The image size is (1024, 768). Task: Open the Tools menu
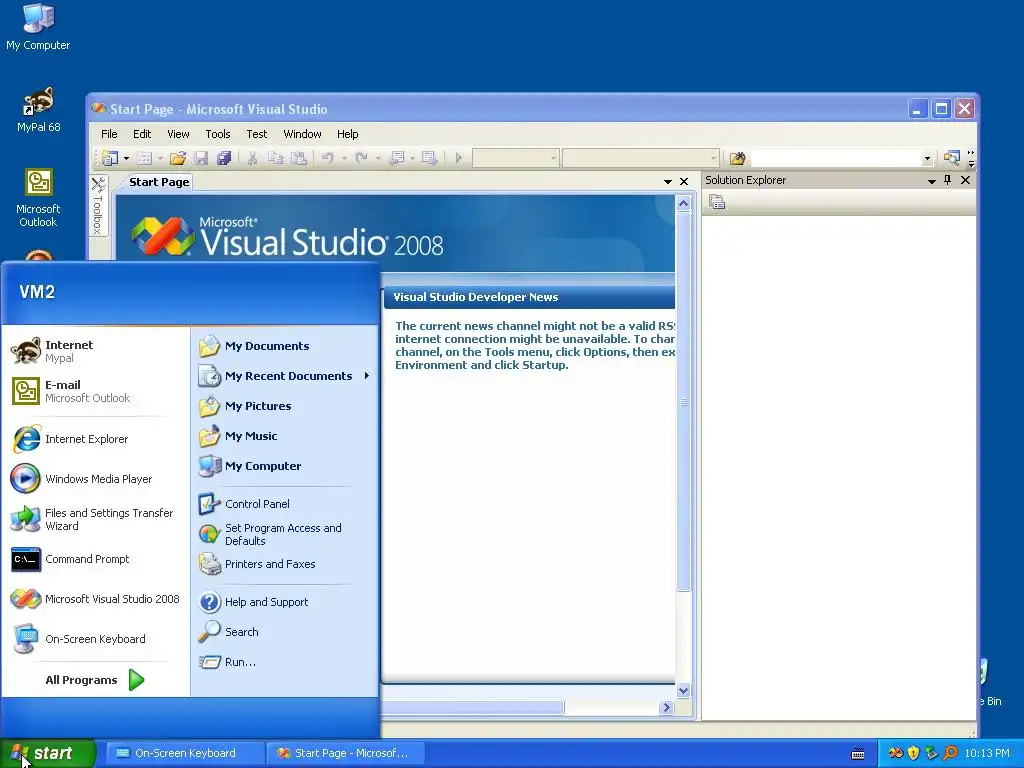tap(217, 134)
